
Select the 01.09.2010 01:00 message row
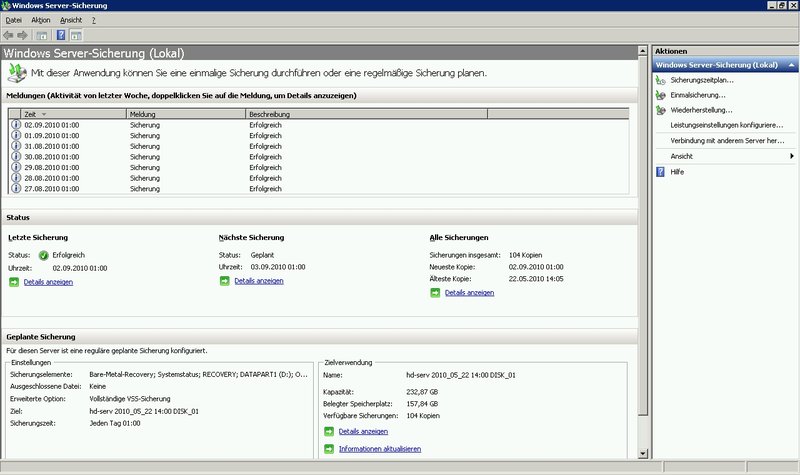[319, 135]
